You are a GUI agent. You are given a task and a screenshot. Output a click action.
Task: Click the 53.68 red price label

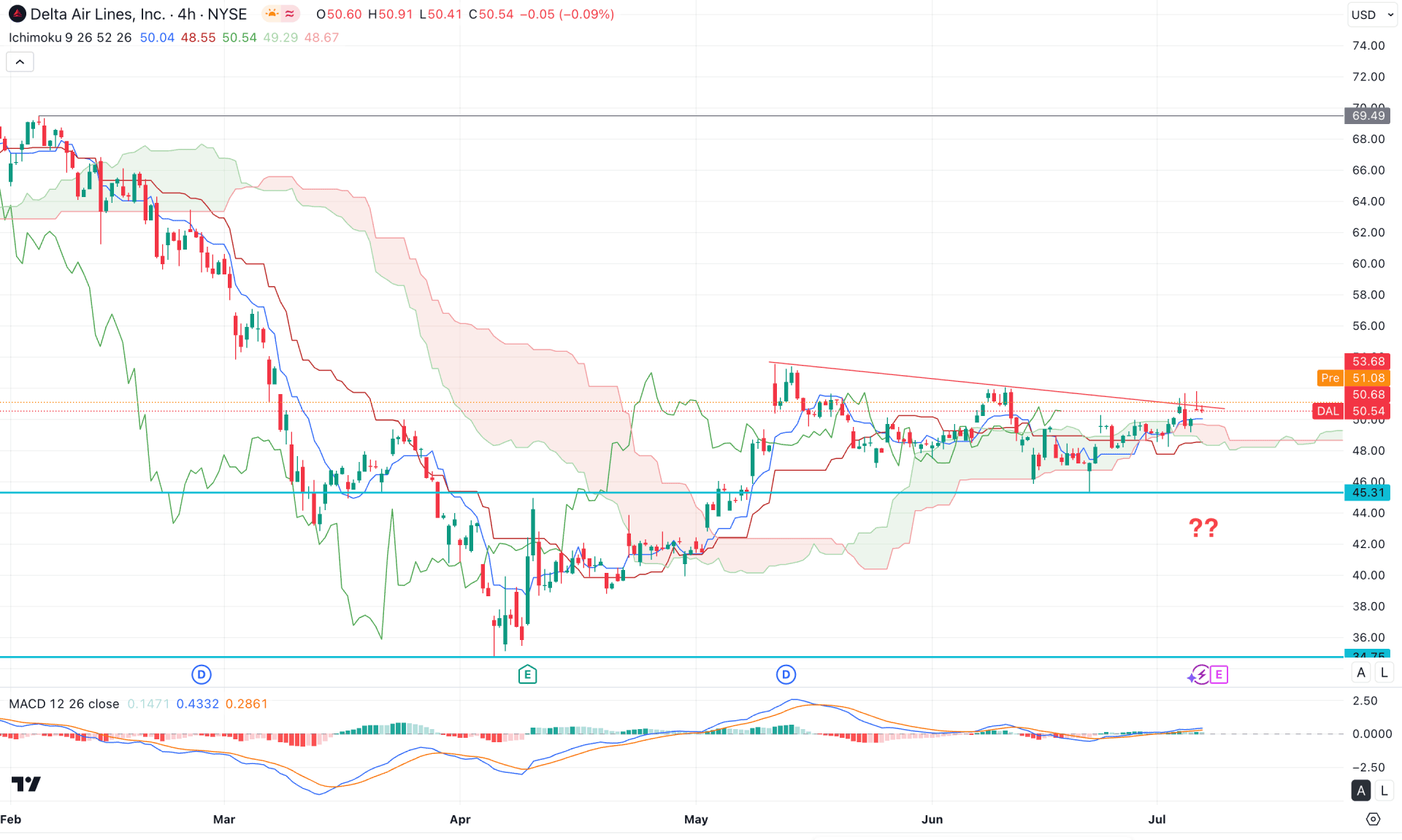pos(1368,361)
